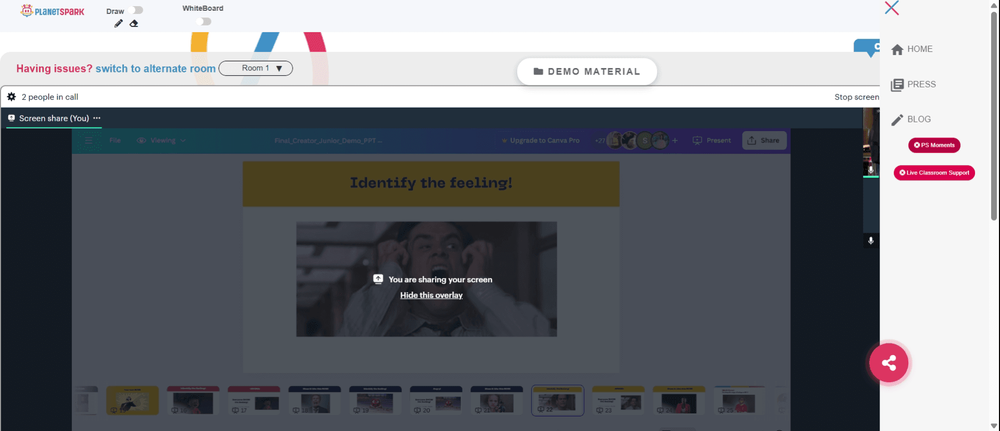
Task: Select slide thumbnail 17
Action: [254, 400]
